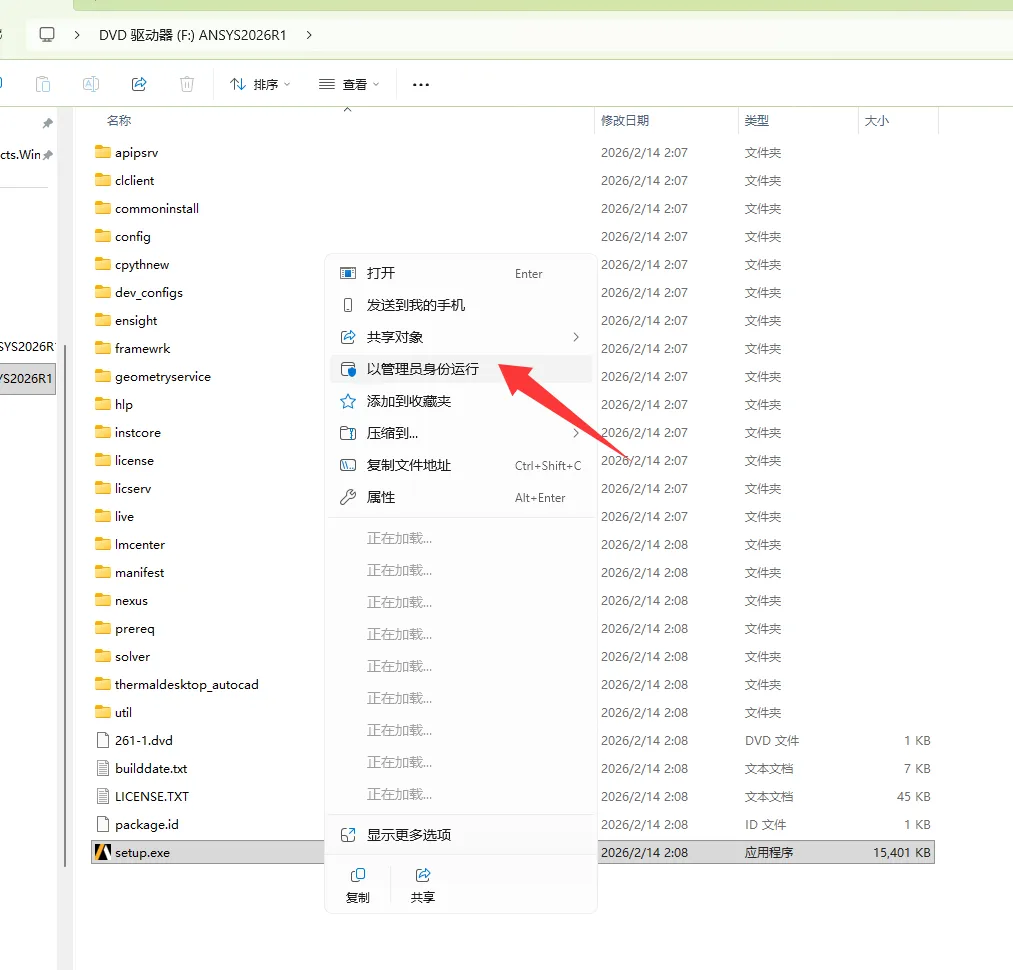Open Properties (属性) from context menu
The image size is (1013, 970).
pos(461,497)
